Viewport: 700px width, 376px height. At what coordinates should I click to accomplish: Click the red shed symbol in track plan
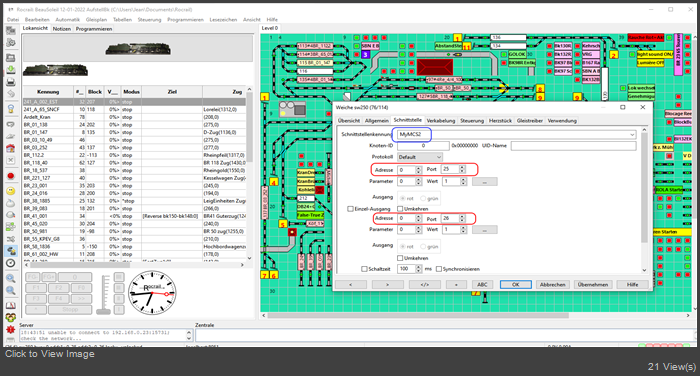coord(435,67)
